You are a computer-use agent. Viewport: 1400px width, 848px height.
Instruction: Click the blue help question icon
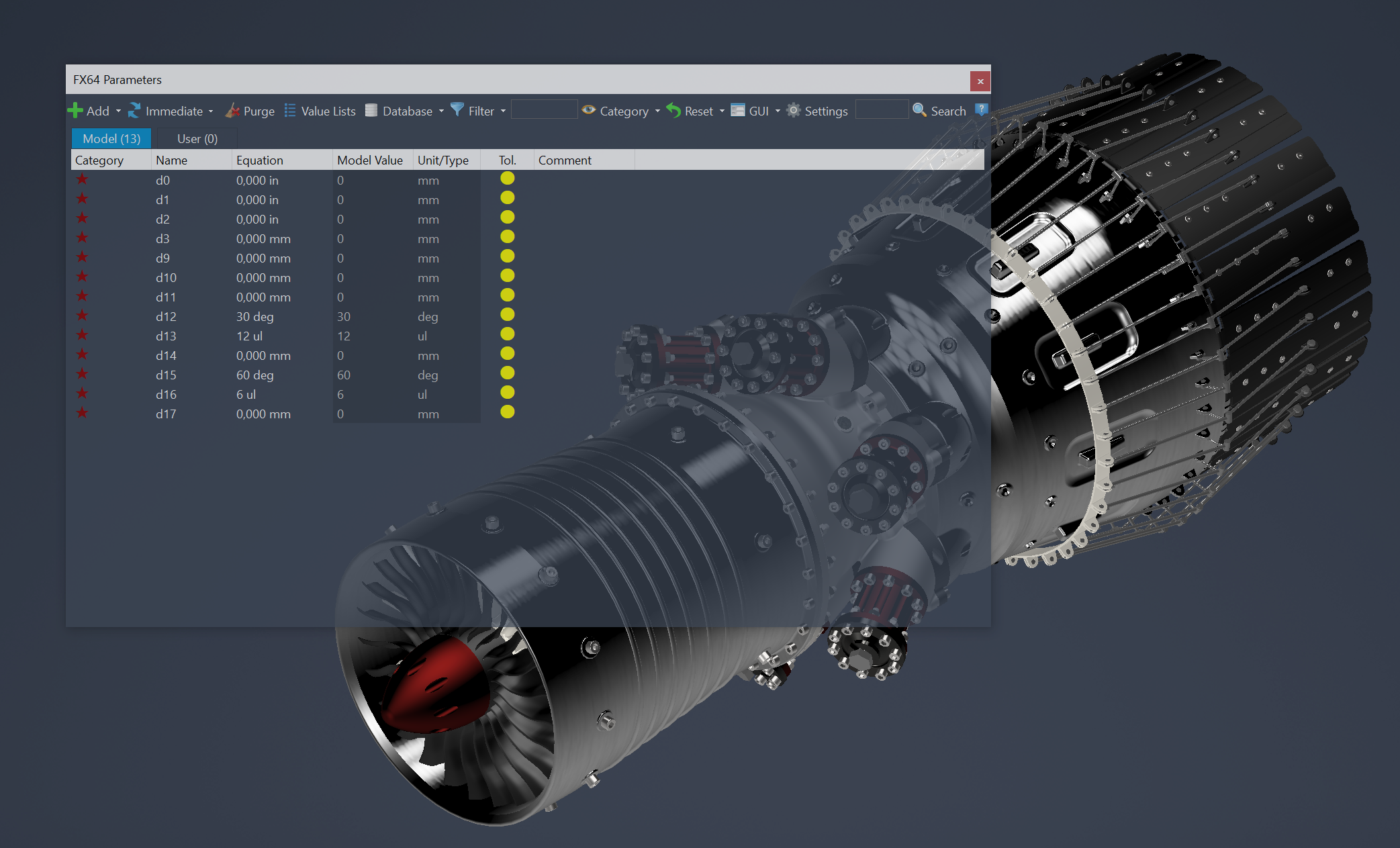[x=981, y=109]
